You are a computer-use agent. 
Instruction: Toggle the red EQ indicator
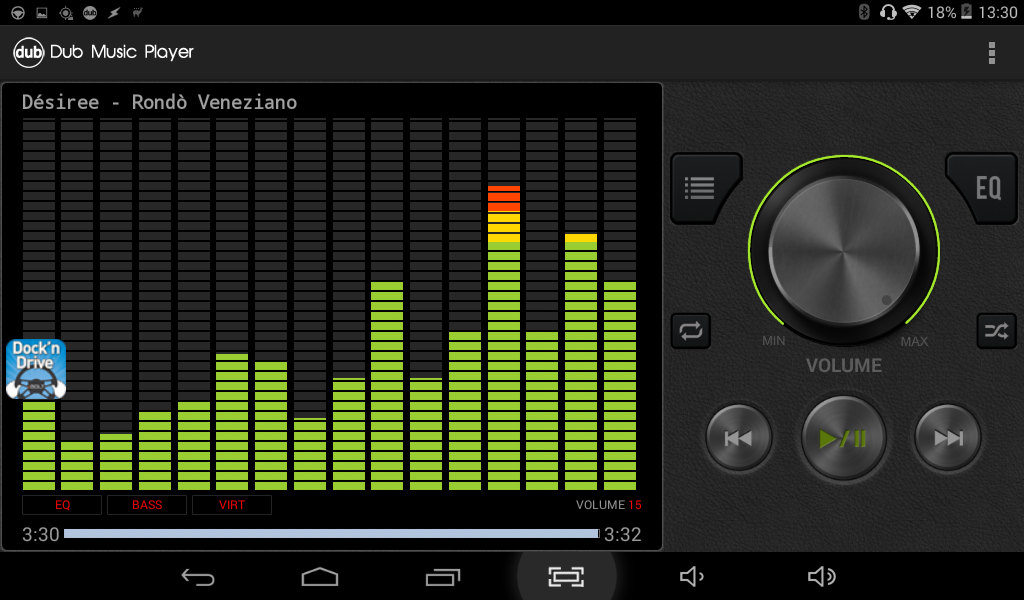(x=62, y=505)
